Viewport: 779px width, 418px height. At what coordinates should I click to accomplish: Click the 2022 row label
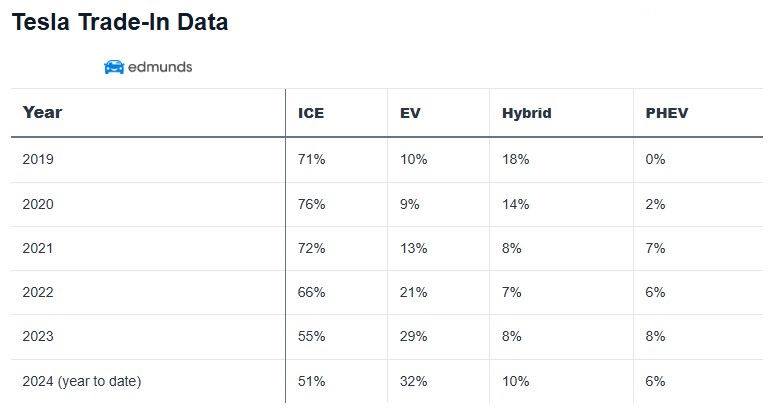(38, 292)
